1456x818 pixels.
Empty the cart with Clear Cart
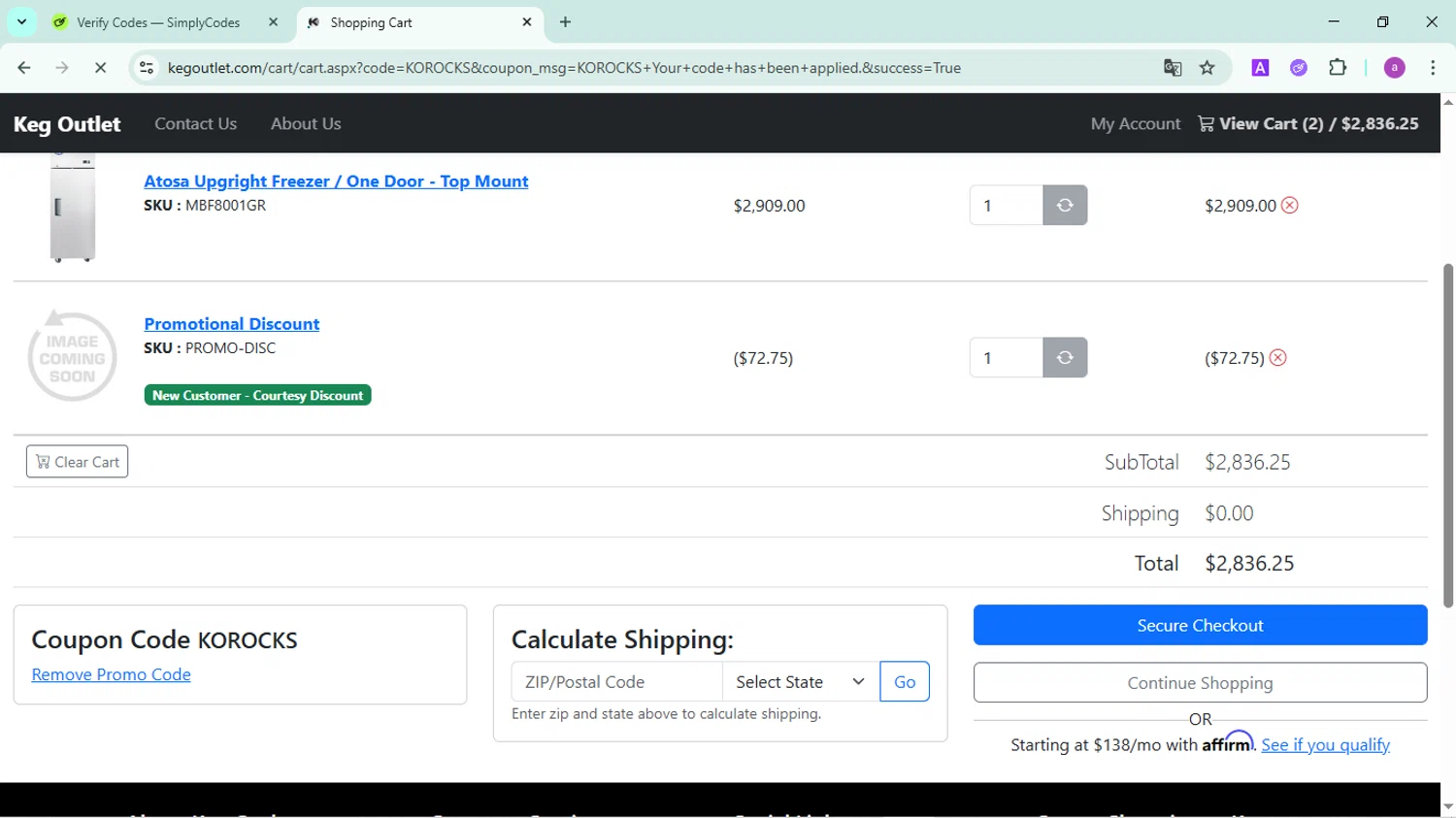click(77, 462)
